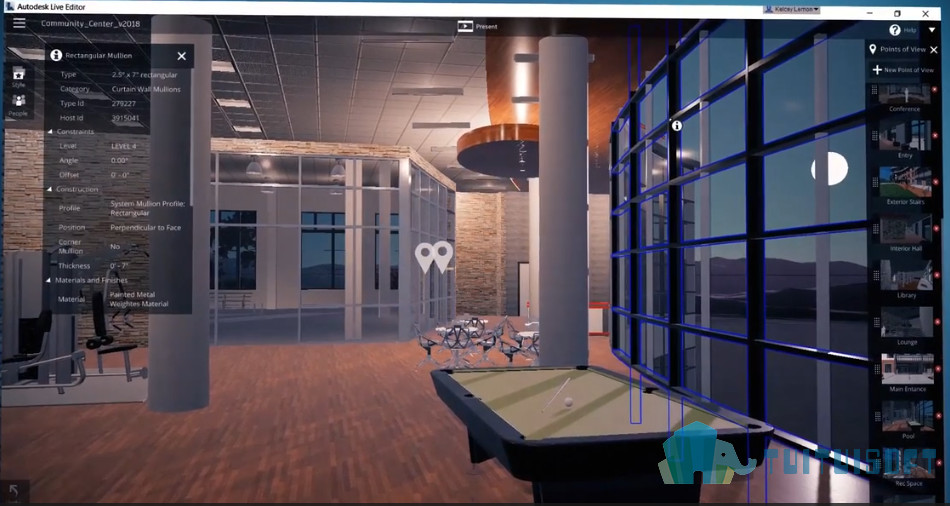Go to the Library point of view
The image size is (950, 506).
coord(906,275)
